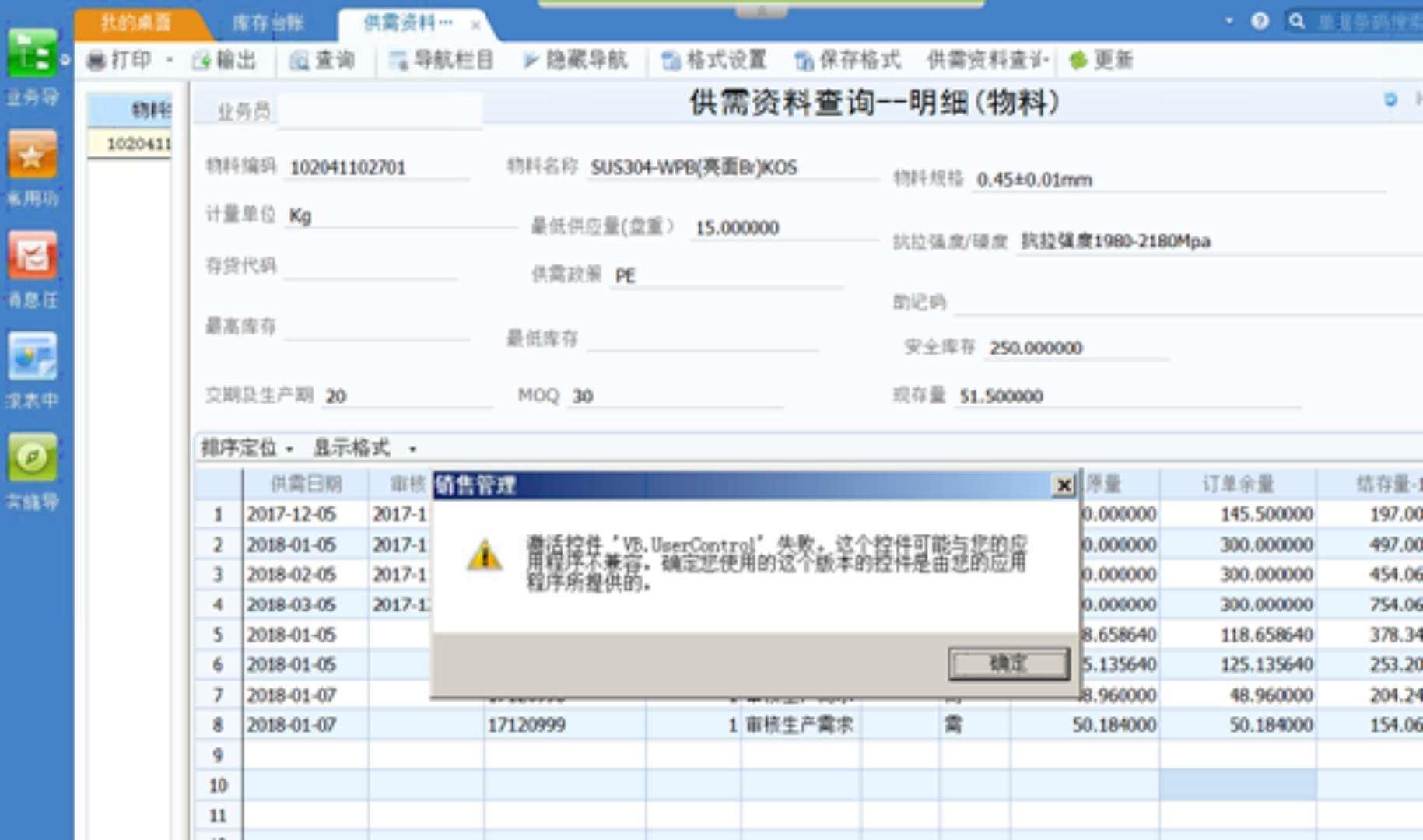Open the 供需资料查询 toolbar dropdown
Image resolution: width=1423 pixels, height=840 pixels.
988,61
